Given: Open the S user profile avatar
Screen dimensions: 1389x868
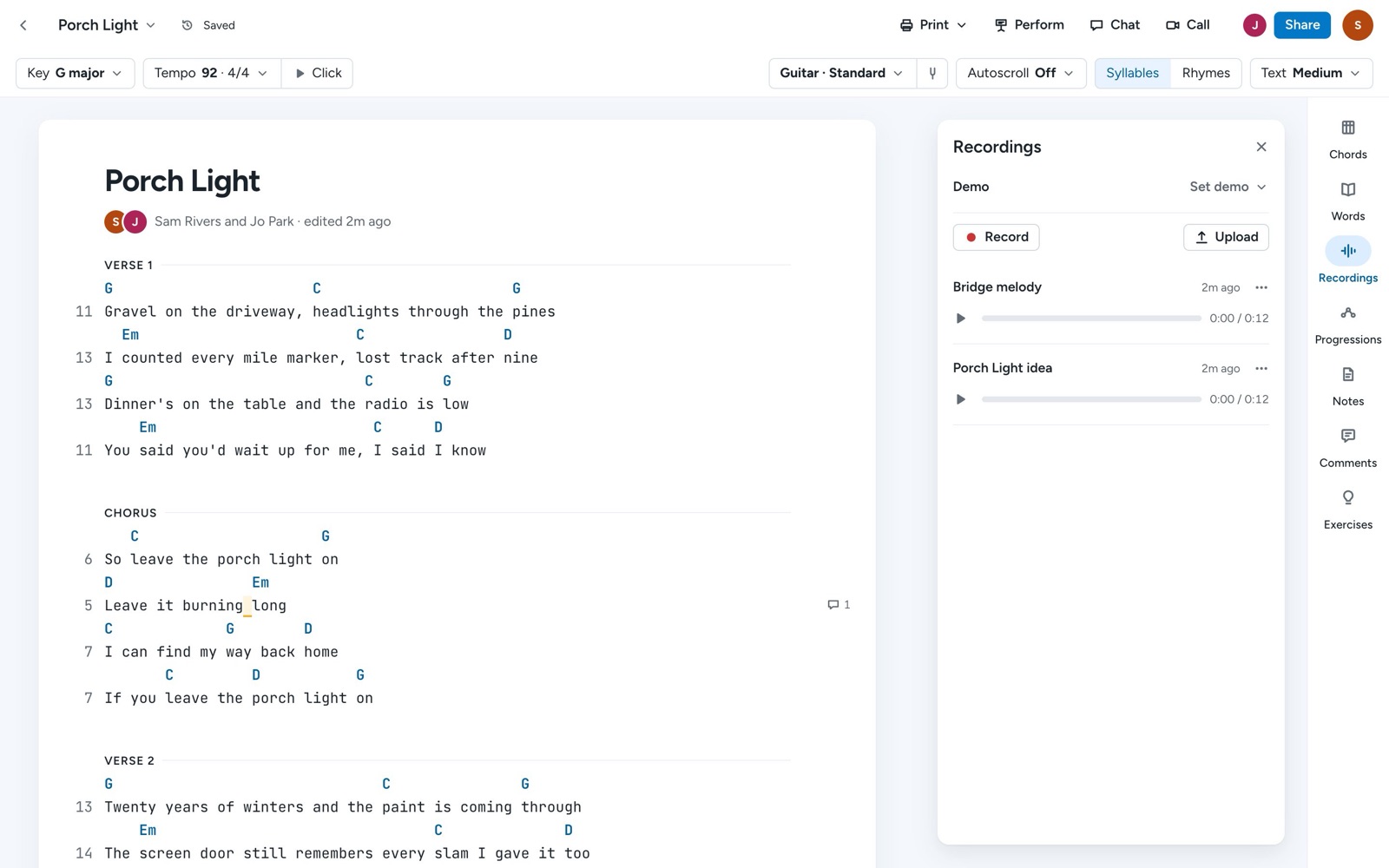Looking at the screenshot, I should pyautogui.click(x=1357, y=25).
